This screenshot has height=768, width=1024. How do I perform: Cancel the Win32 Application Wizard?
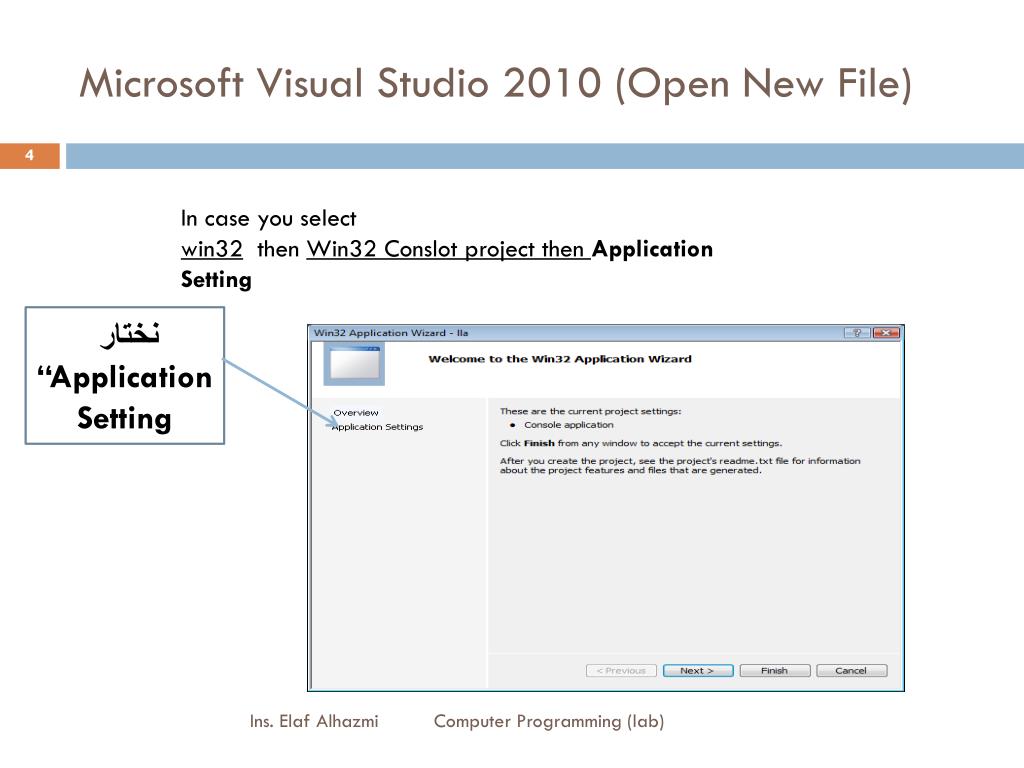[852, 671]
